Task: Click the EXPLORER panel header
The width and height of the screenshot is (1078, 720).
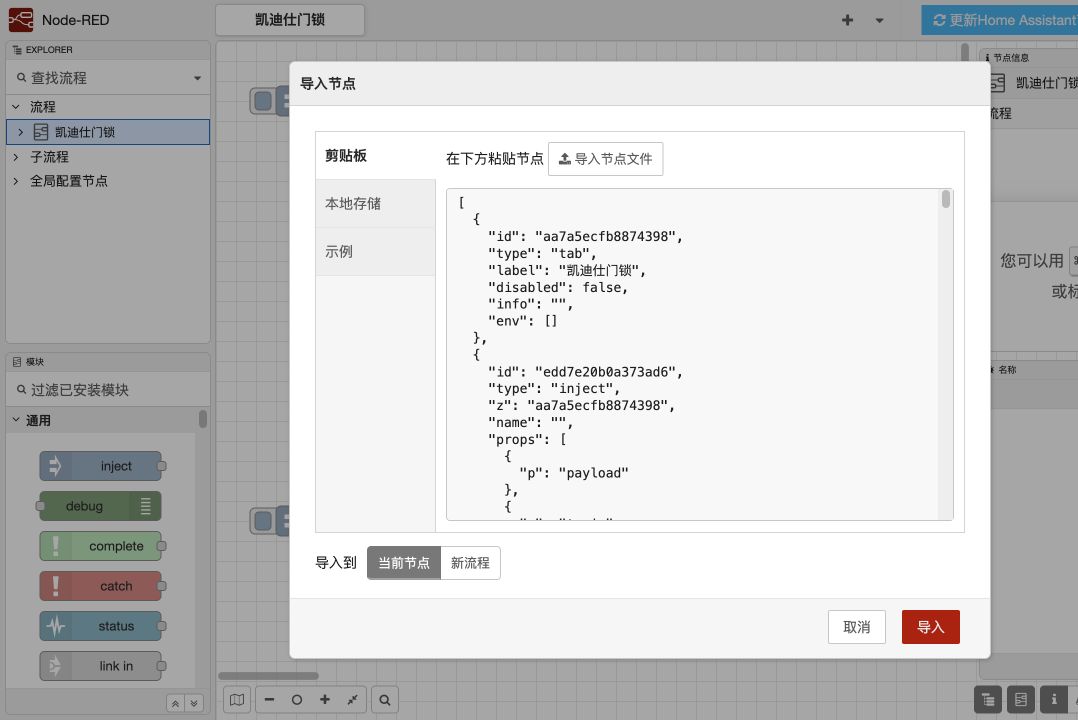Action: (x=108, y=50)
